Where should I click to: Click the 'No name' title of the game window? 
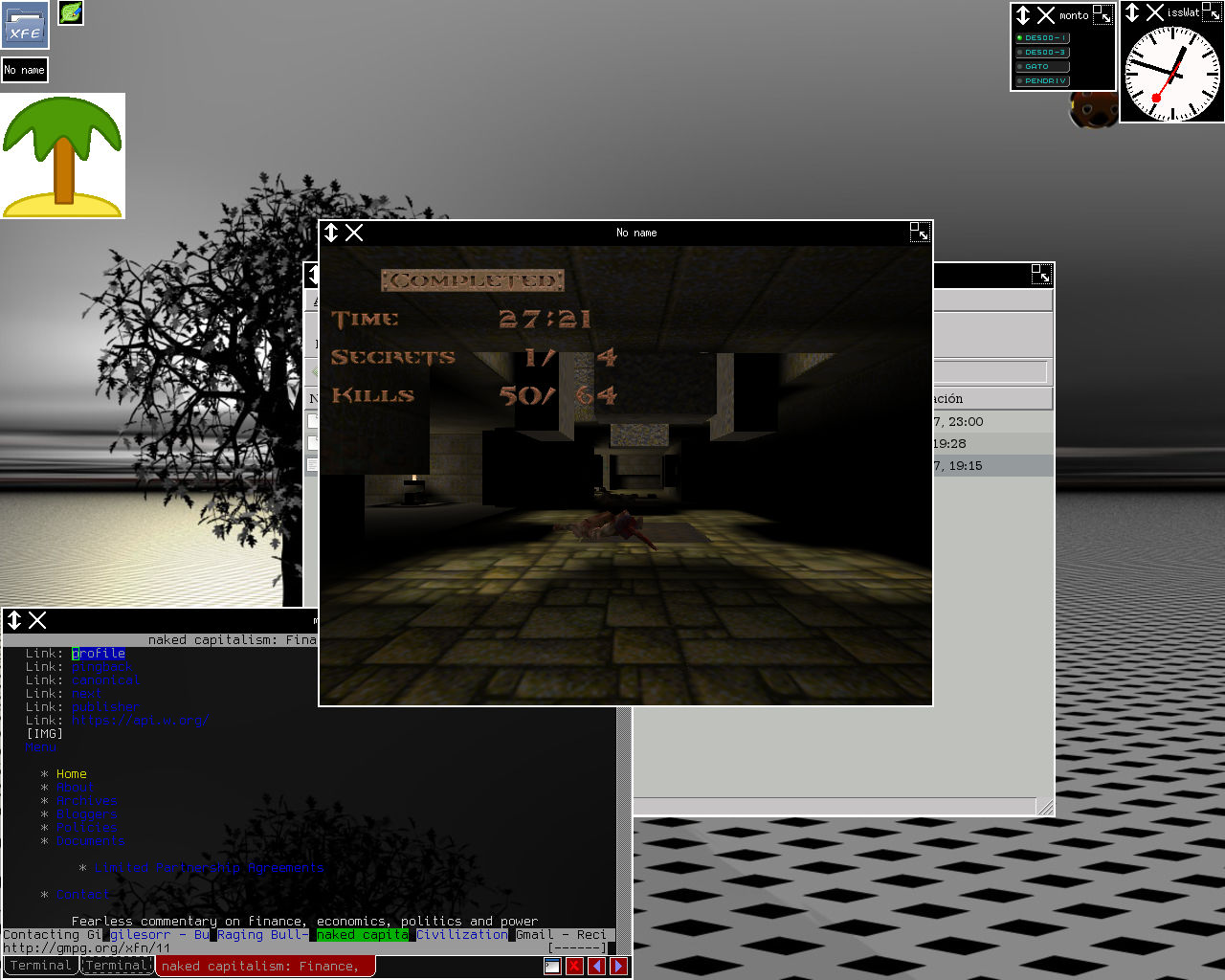pyautogui.click(x=636, y=233)
